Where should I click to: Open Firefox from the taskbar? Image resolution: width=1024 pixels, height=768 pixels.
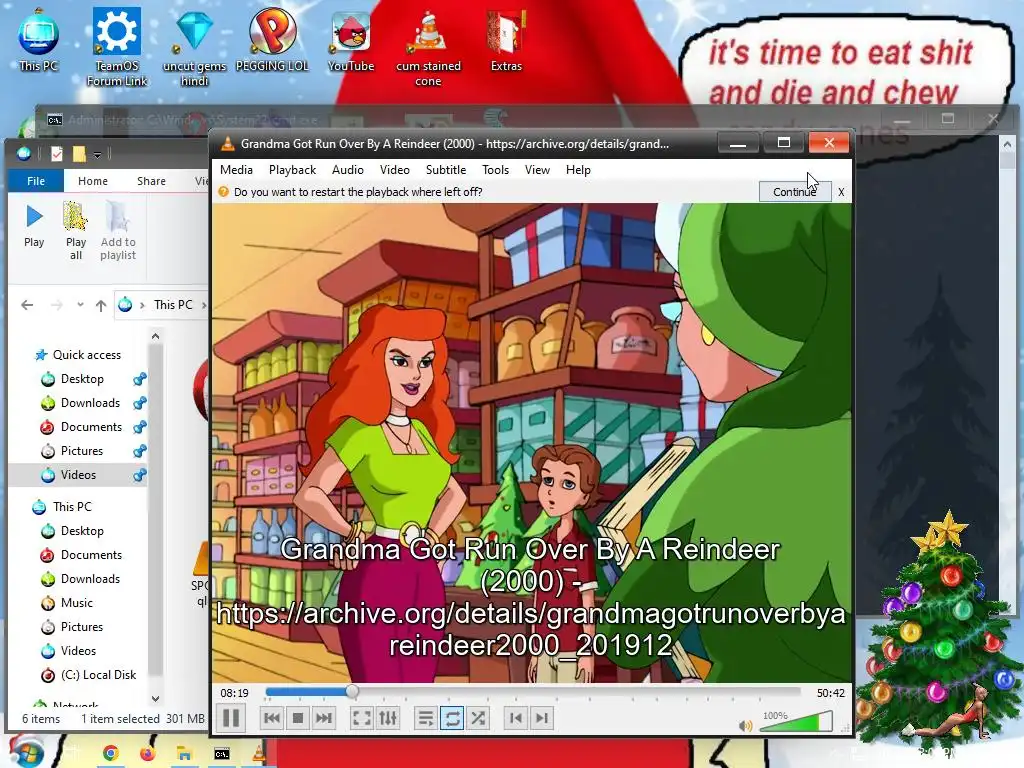coord(148,754)
